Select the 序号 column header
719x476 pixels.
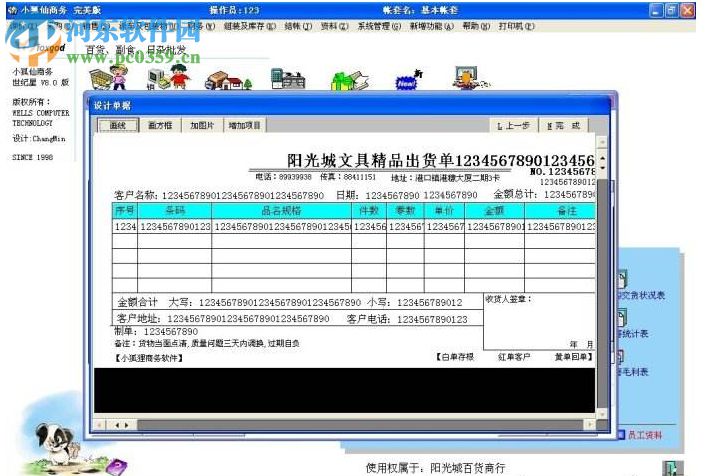coord(124,210)
